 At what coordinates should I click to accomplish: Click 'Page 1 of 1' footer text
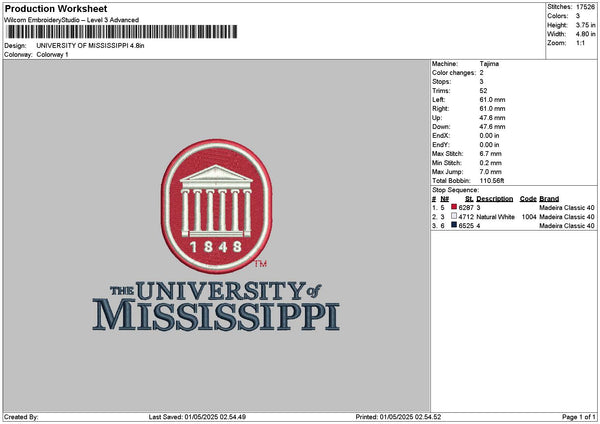[579, 417]
